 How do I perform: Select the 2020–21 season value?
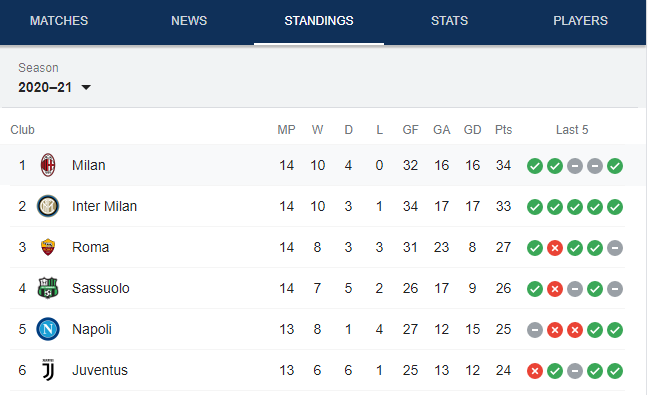click(x=45, y=87)
